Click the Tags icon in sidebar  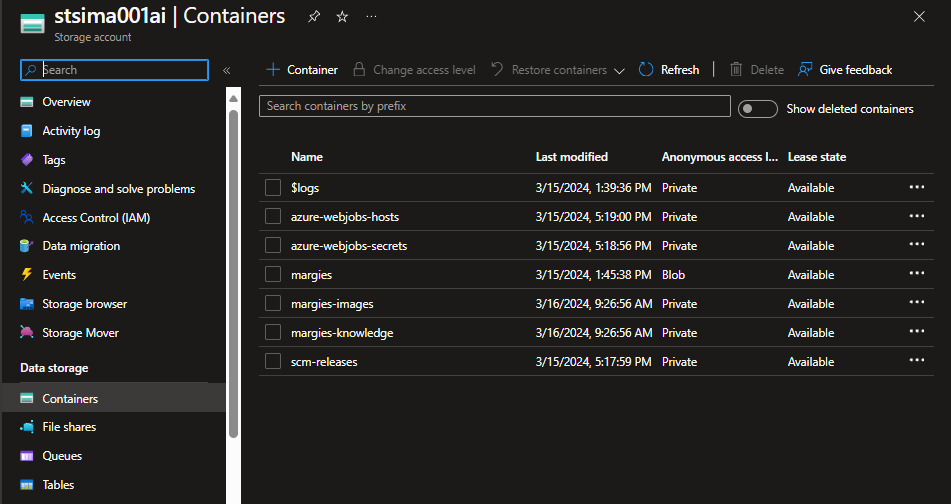coord(27,160)
